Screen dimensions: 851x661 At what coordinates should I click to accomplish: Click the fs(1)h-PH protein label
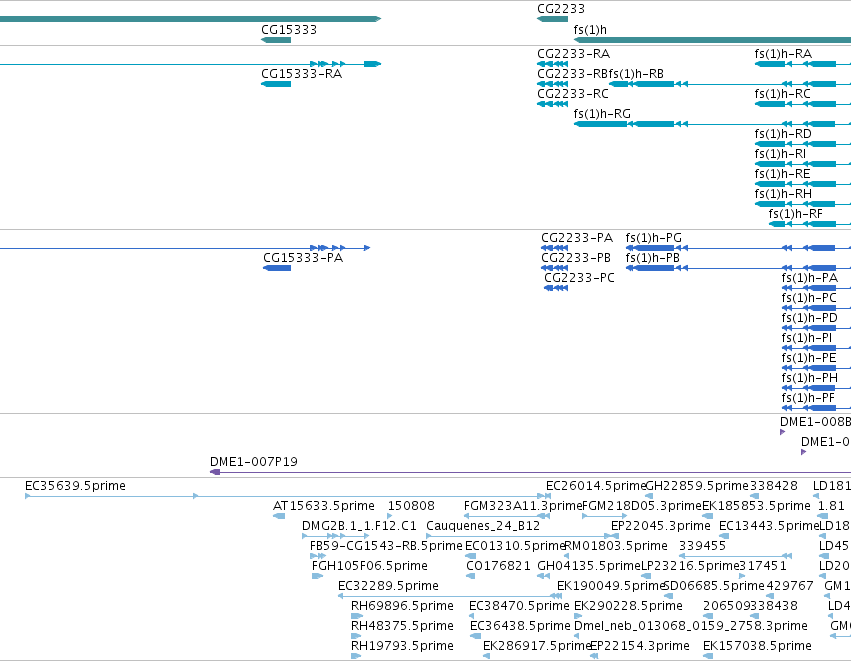[x=810, y=378]
